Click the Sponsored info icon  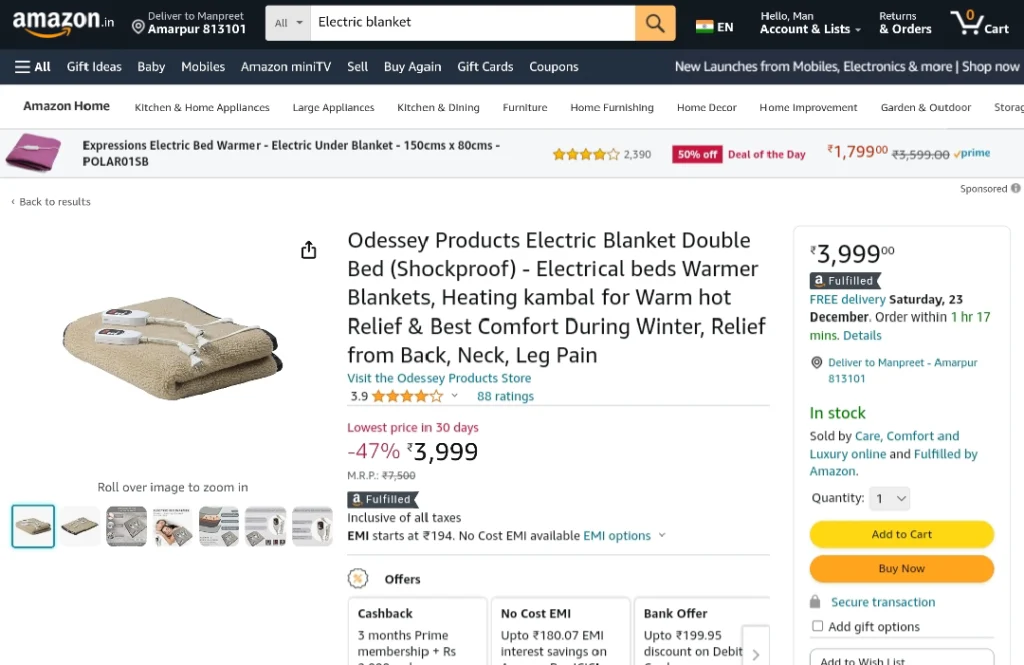pos(1016,188)
